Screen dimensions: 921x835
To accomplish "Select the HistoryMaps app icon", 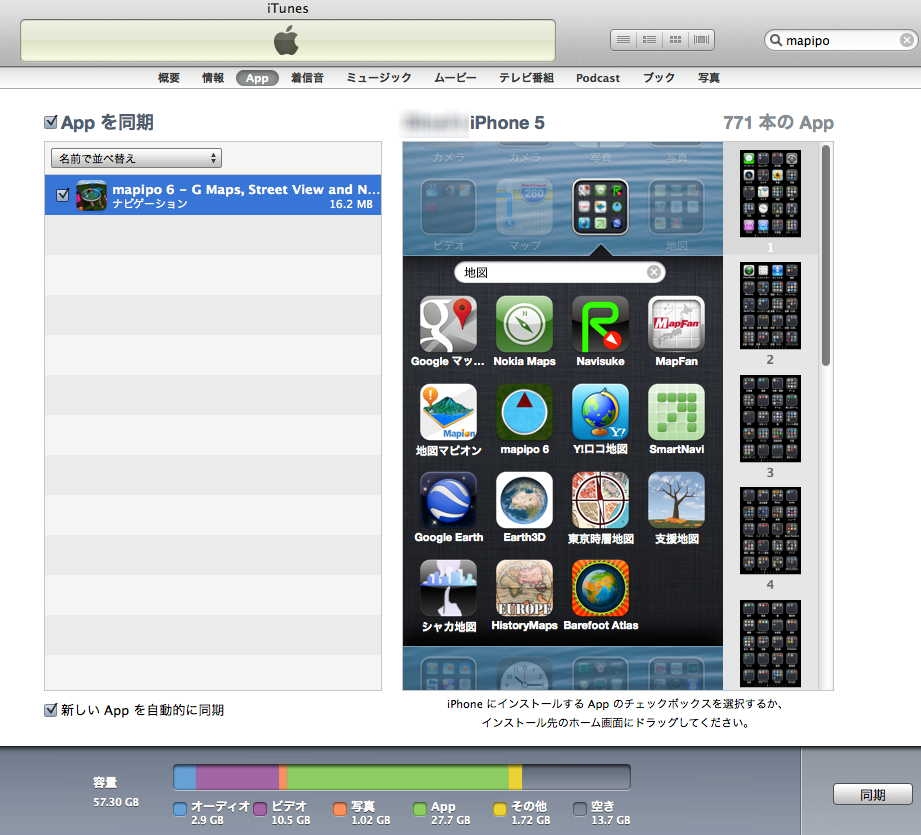I will pos(524,588).
